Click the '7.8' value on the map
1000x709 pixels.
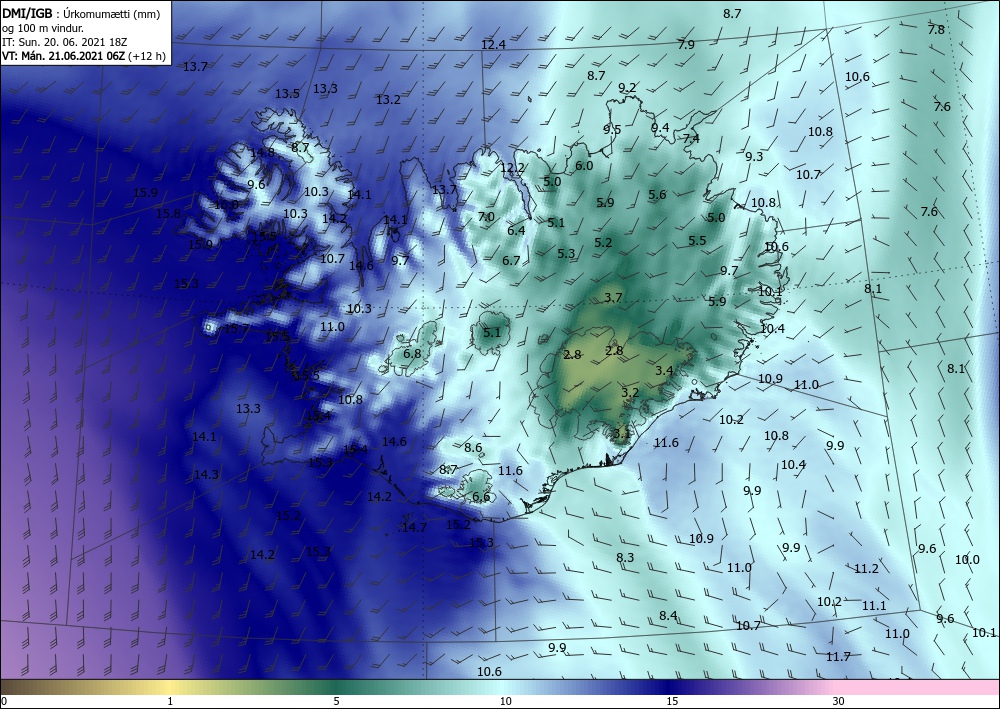coord(936,29)
